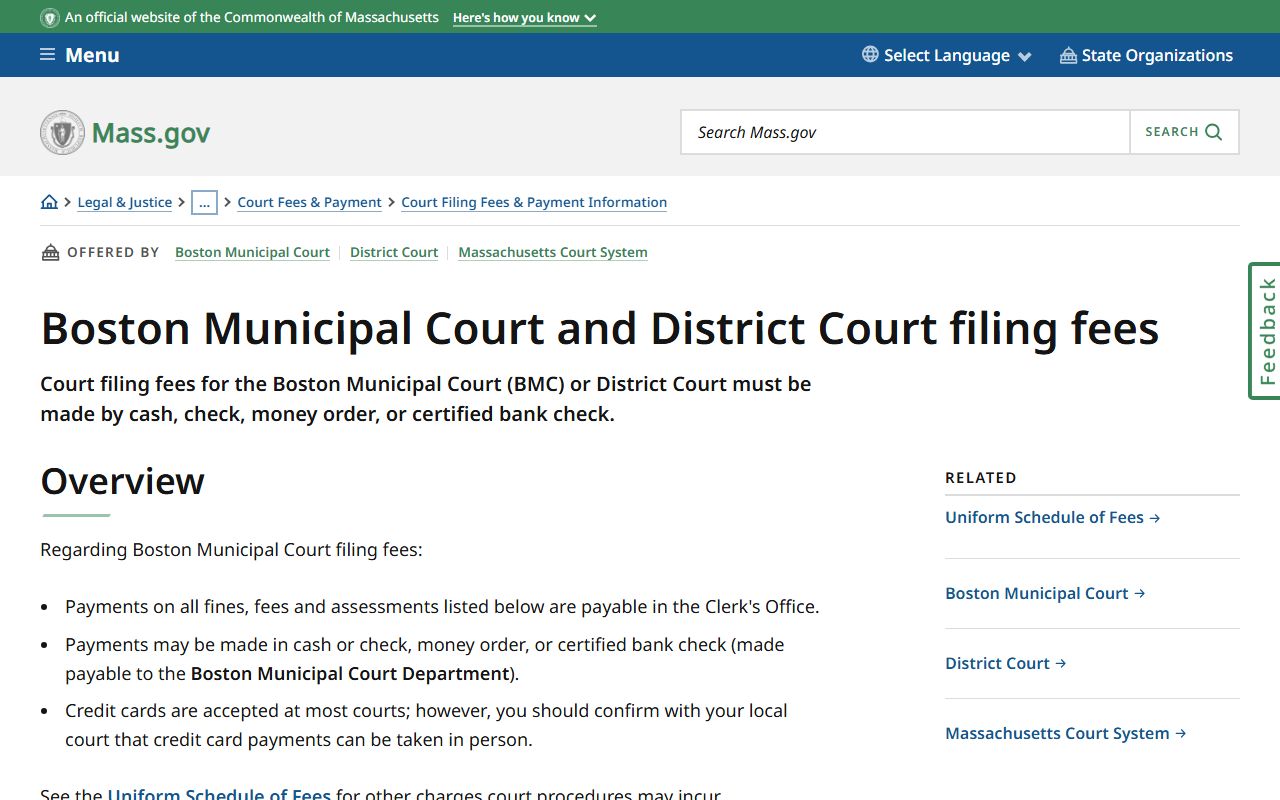Click the home breadcrumb icon
The height and width of the screenshot is (800, 1280).
click(49, 202)
